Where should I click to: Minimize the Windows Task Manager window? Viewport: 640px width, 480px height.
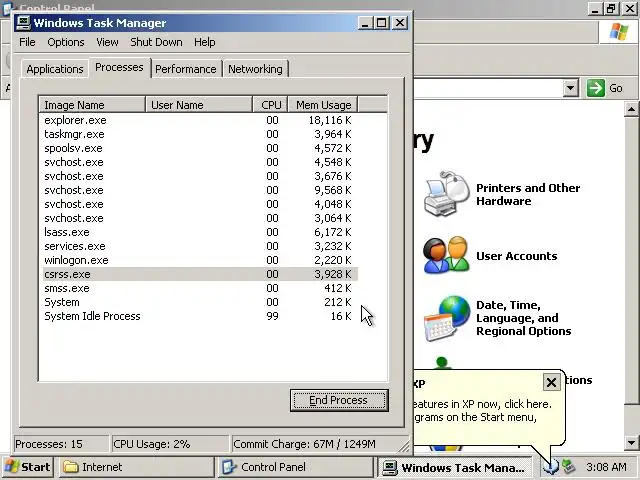click(x=365, y=23)
